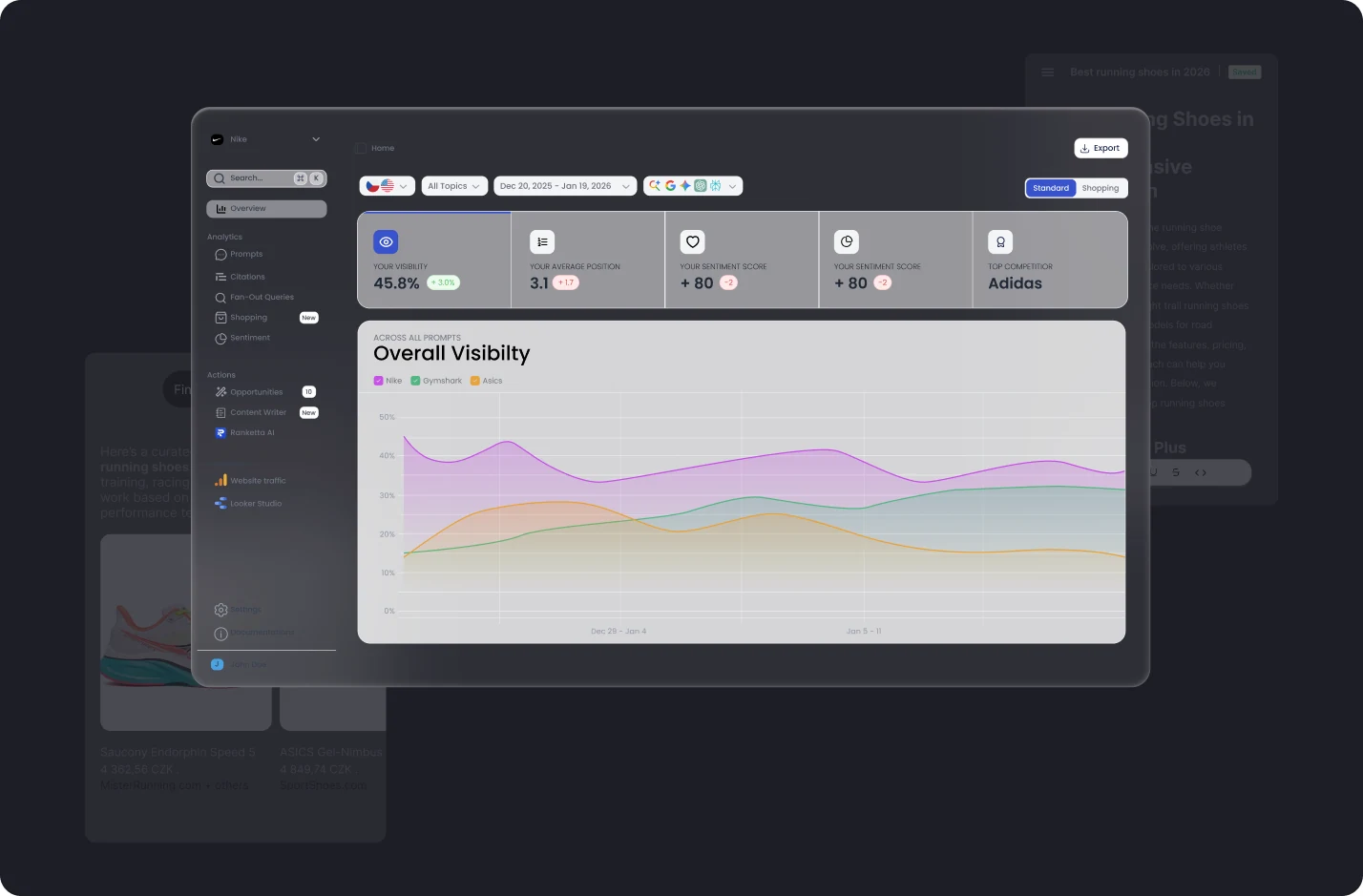Click the Overall Visibilty chart heading

coord(451,353)
